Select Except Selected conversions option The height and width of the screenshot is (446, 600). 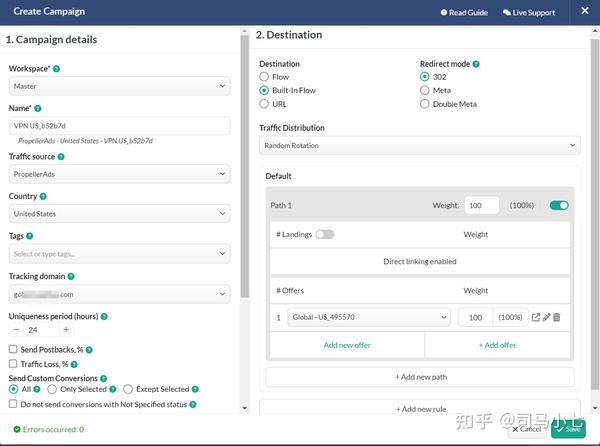(128, 389)
